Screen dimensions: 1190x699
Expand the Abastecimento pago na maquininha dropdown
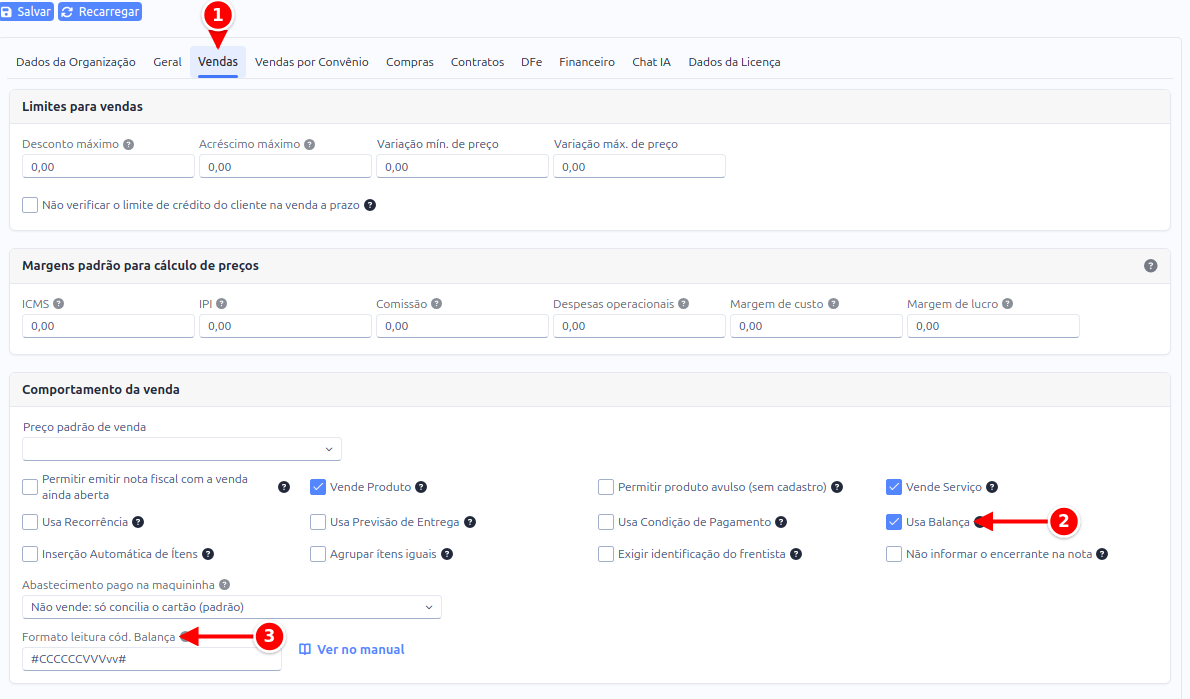click(231, 607)
